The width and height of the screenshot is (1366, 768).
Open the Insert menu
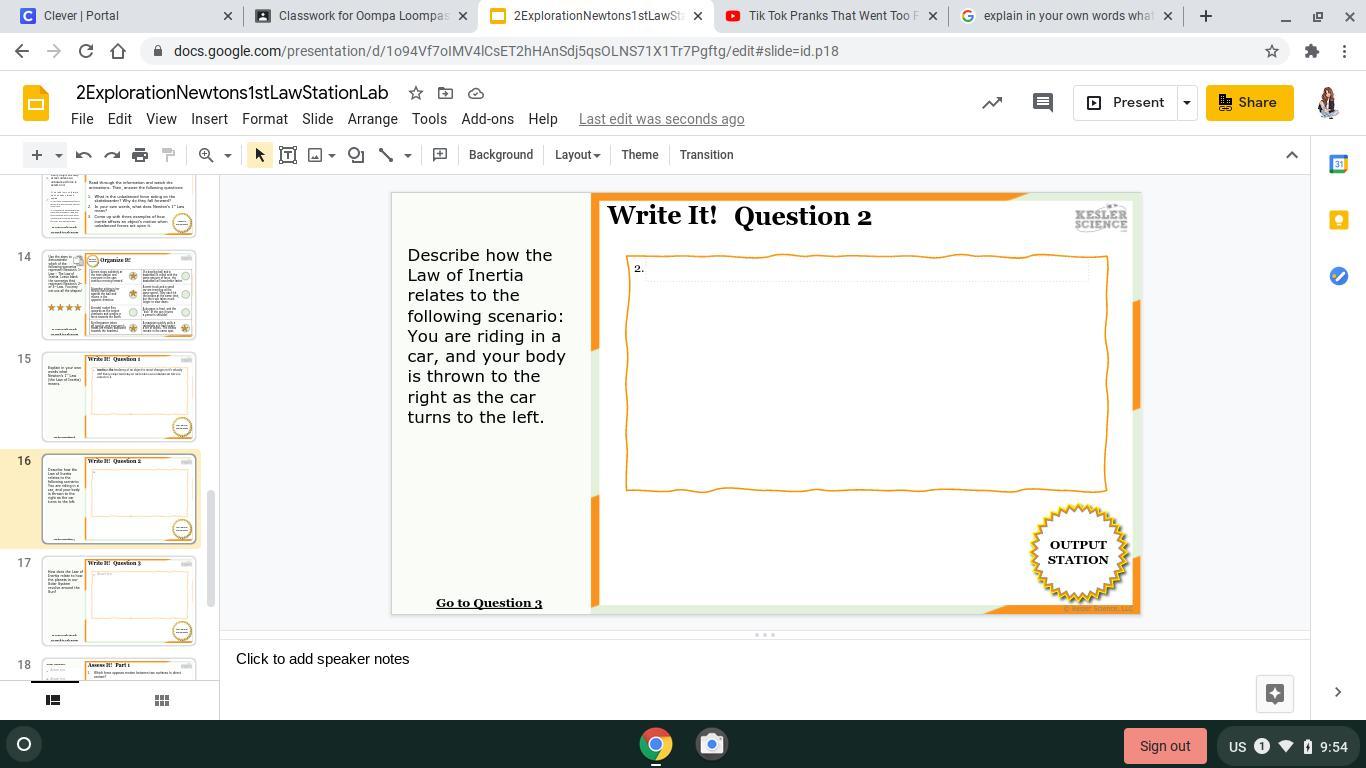point(209,119)
